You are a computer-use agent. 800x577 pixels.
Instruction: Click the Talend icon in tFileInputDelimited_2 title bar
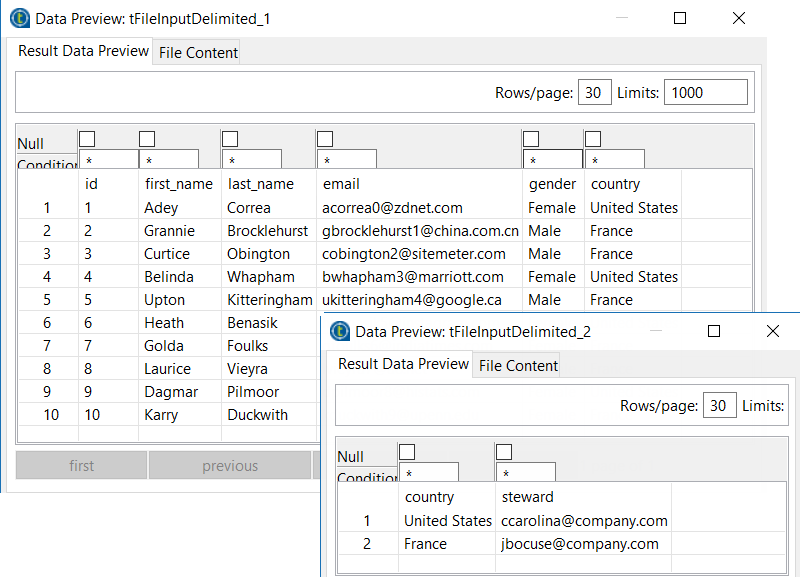[x=340, y=331]
